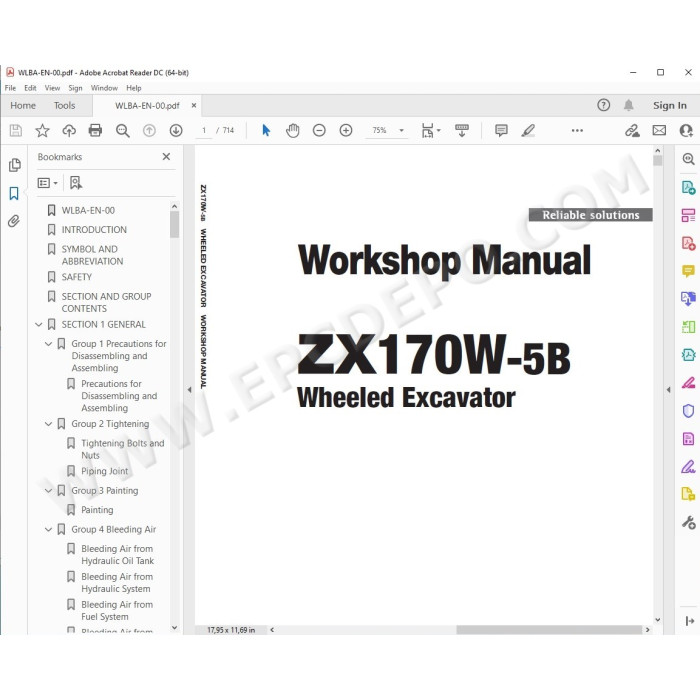Close the WLBA-EN-00.pdf tab
The width and height of the screenshot is (700, 700).
pyautogui.click(x=194, y=105)
